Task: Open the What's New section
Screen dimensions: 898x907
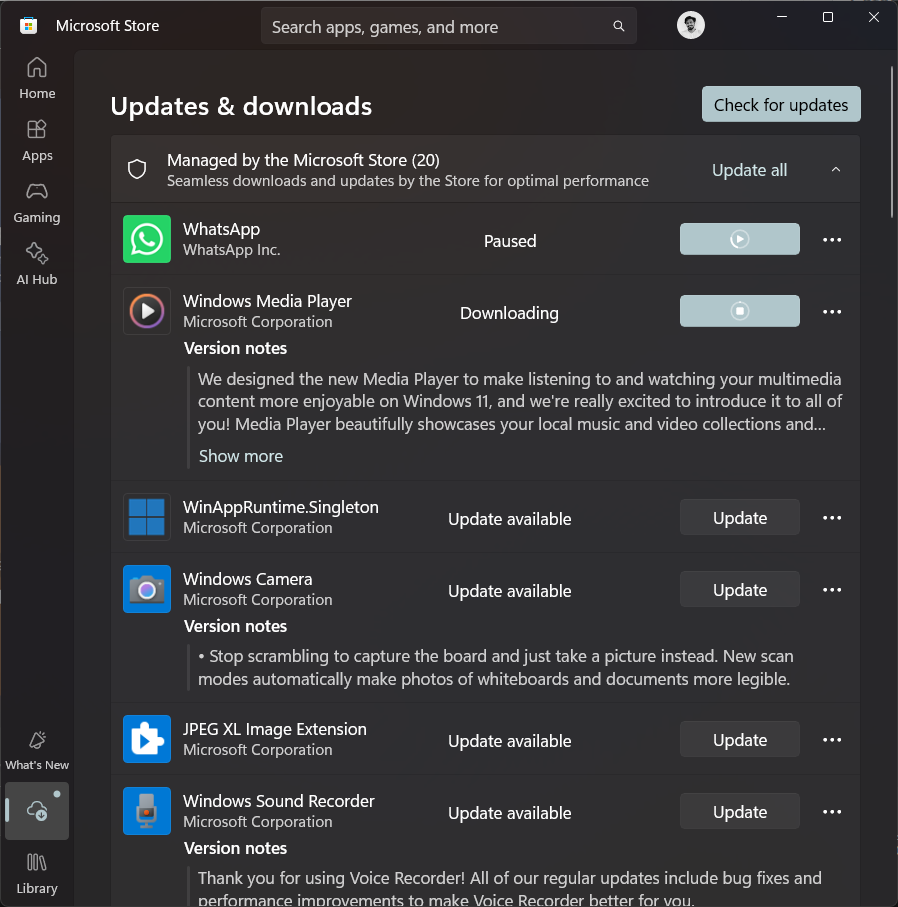Action: point(37,750)
